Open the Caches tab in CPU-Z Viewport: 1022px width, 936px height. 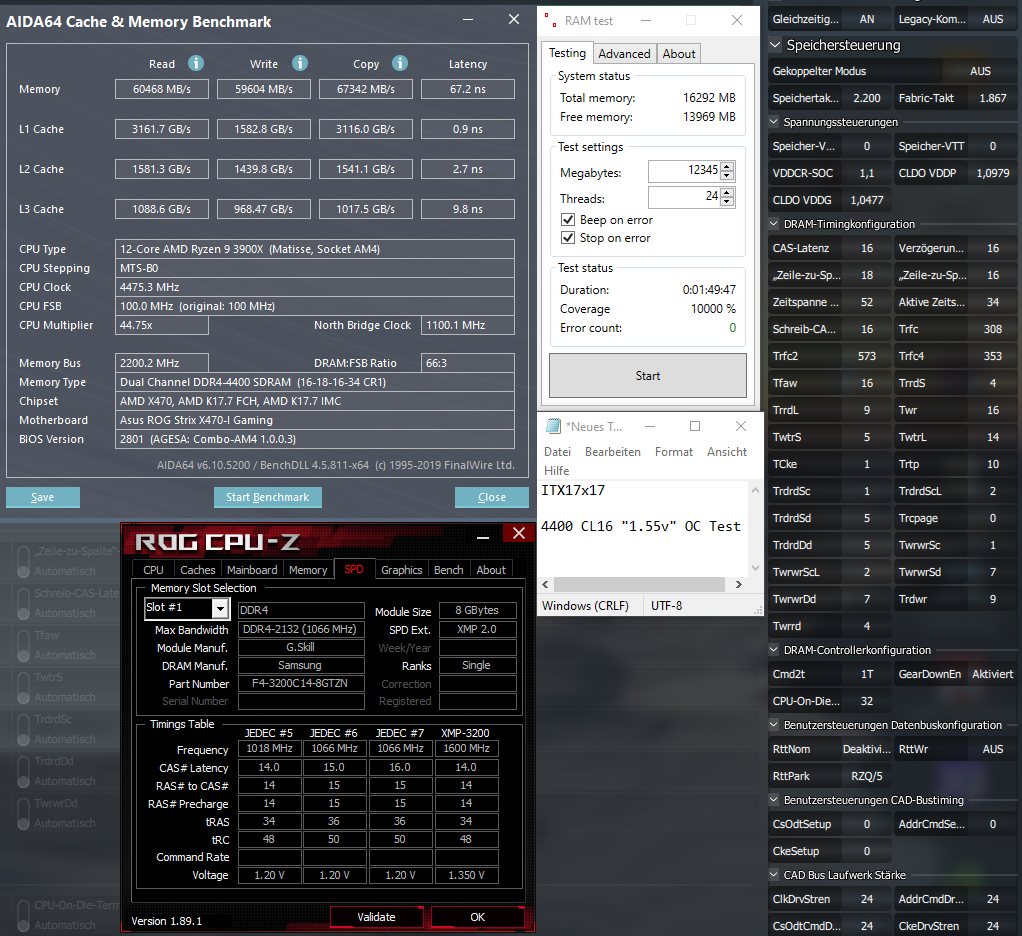197,570
